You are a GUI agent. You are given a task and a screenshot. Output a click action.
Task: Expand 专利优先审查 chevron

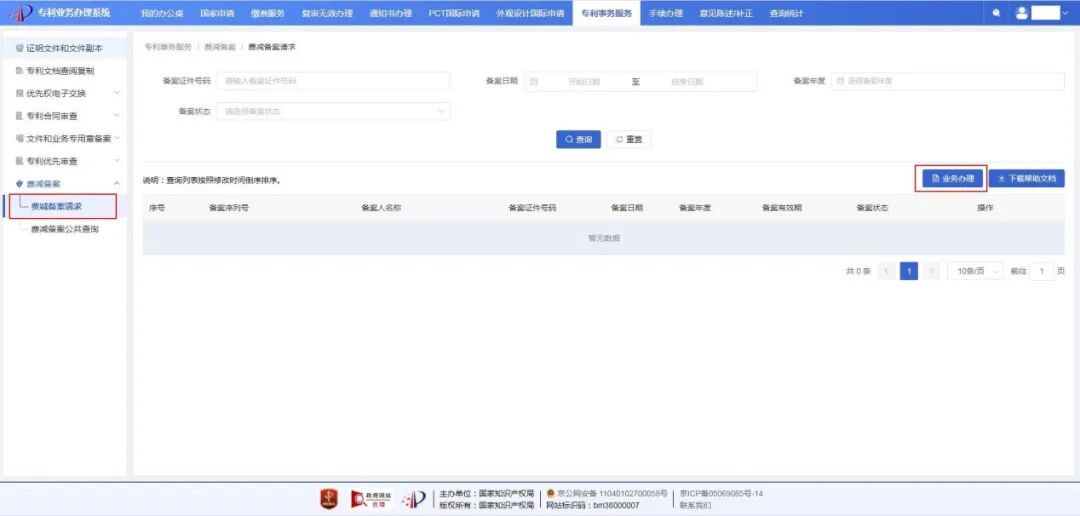point(116,161)
